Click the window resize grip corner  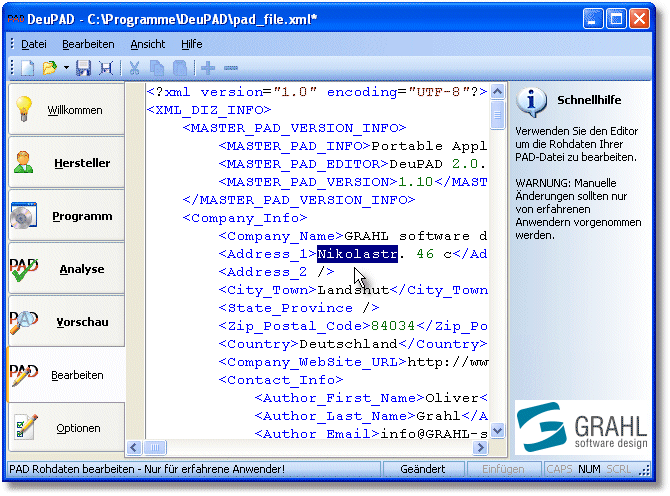pos(645,470)
